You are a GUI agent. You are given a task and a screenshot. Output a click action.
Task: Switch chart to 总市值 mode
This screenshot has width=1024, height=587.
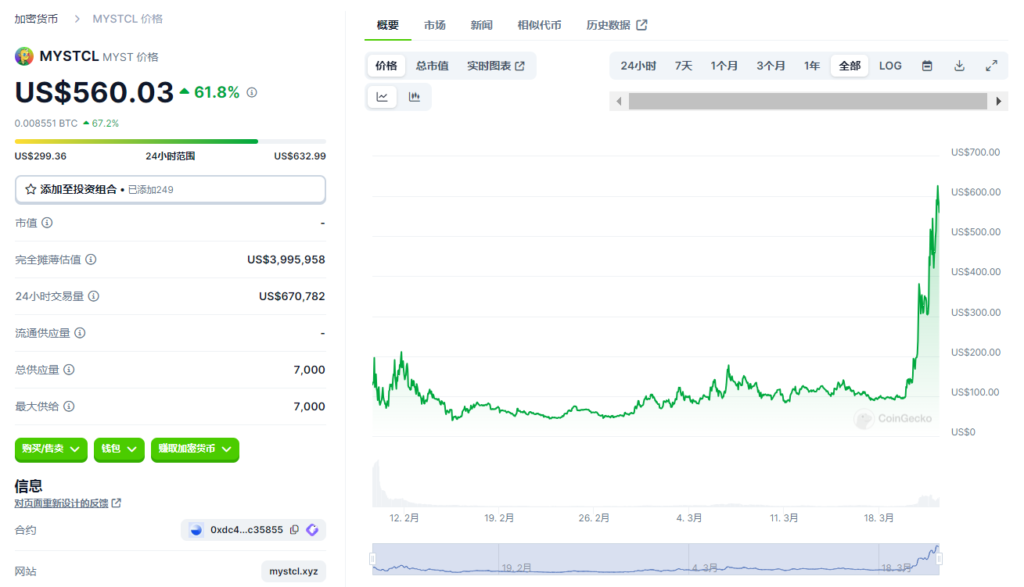(x=432, y=66)
